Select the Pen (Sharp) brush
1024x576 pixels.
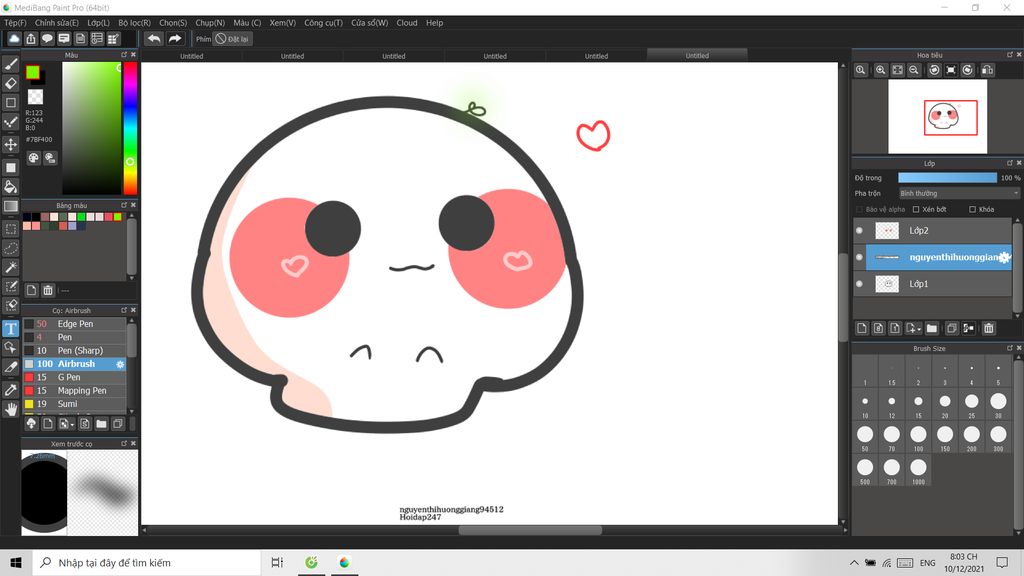pos(74,351)
